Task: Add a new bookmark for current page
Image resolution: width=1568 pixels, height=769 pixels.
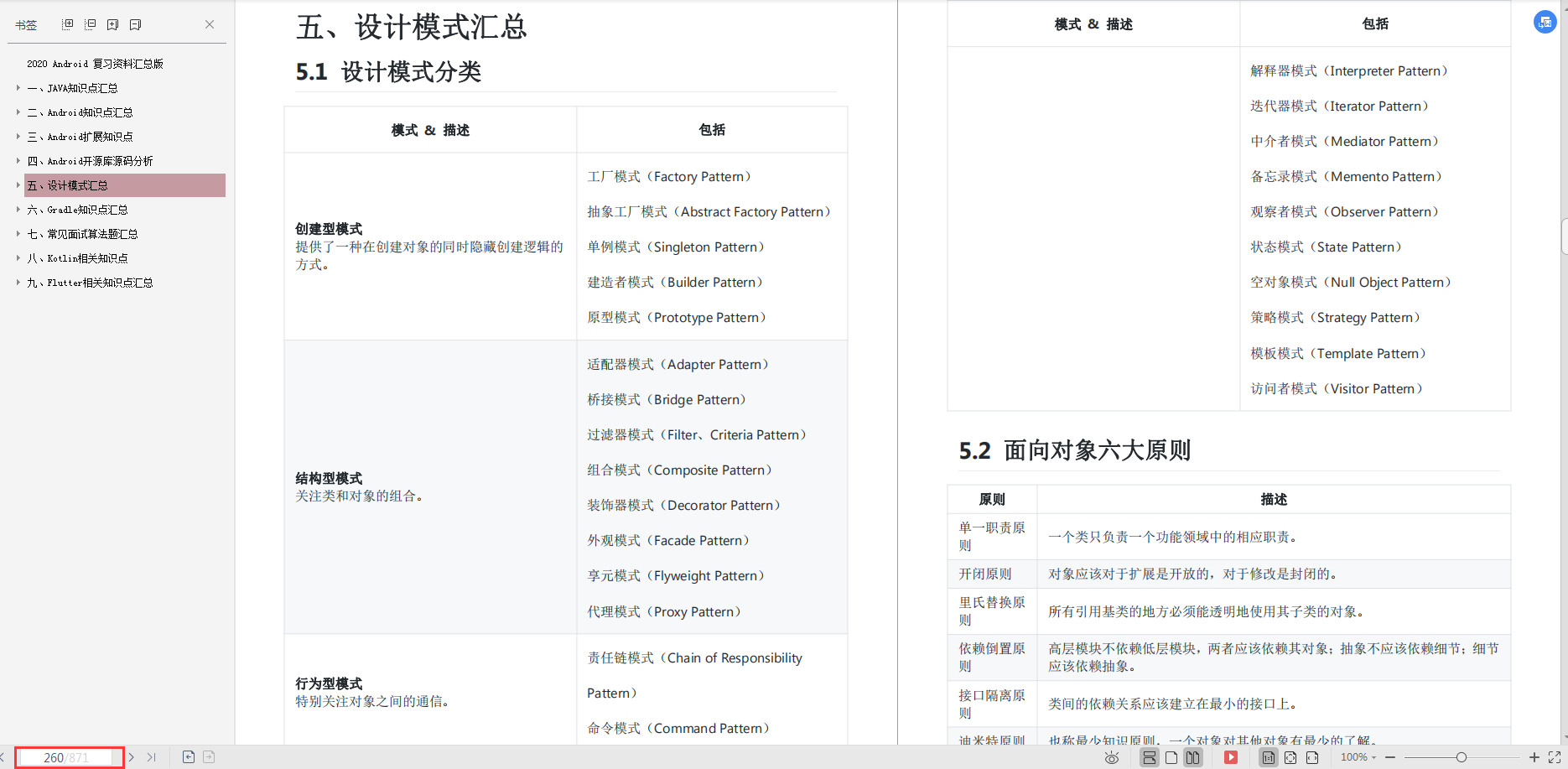Action: pos(112,23)
